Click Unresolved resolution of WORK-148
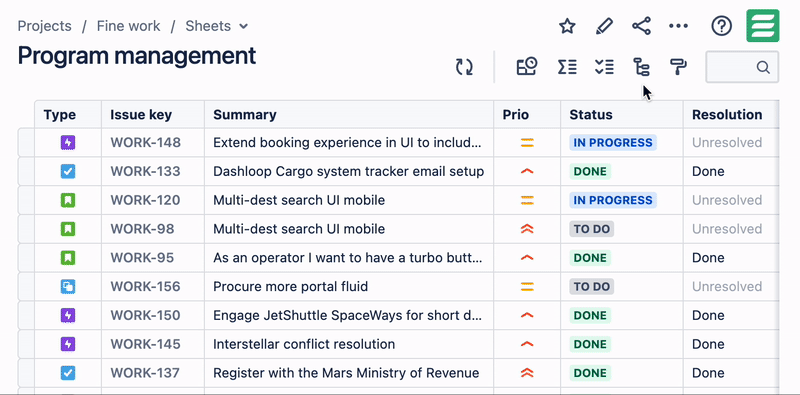The height and width of the screenshot is (395, 800). click(x=727, y=142)
